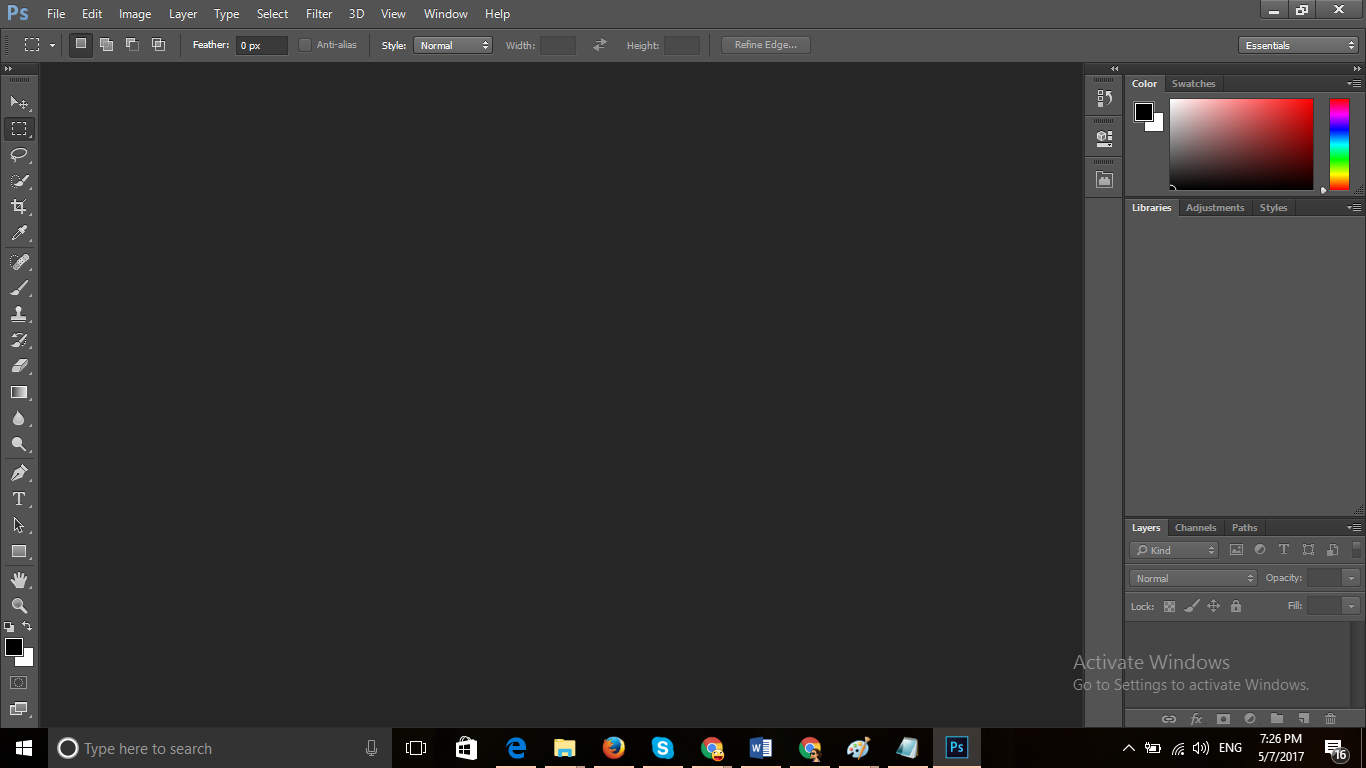Select the Quick Selection tool
The width and height of the screenshot is (1366, 768).
pos(19,181)
